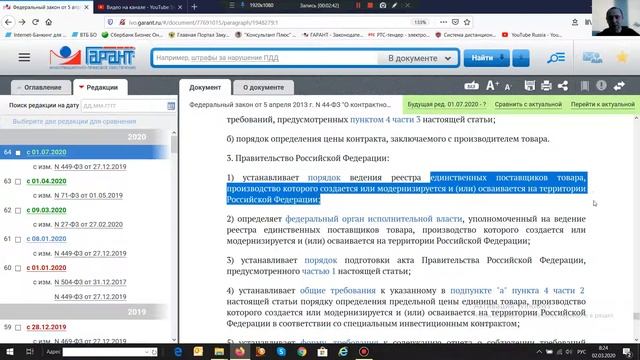Click the Гарант logo
The height and width of the screenshot is (360, 640).
92,58
